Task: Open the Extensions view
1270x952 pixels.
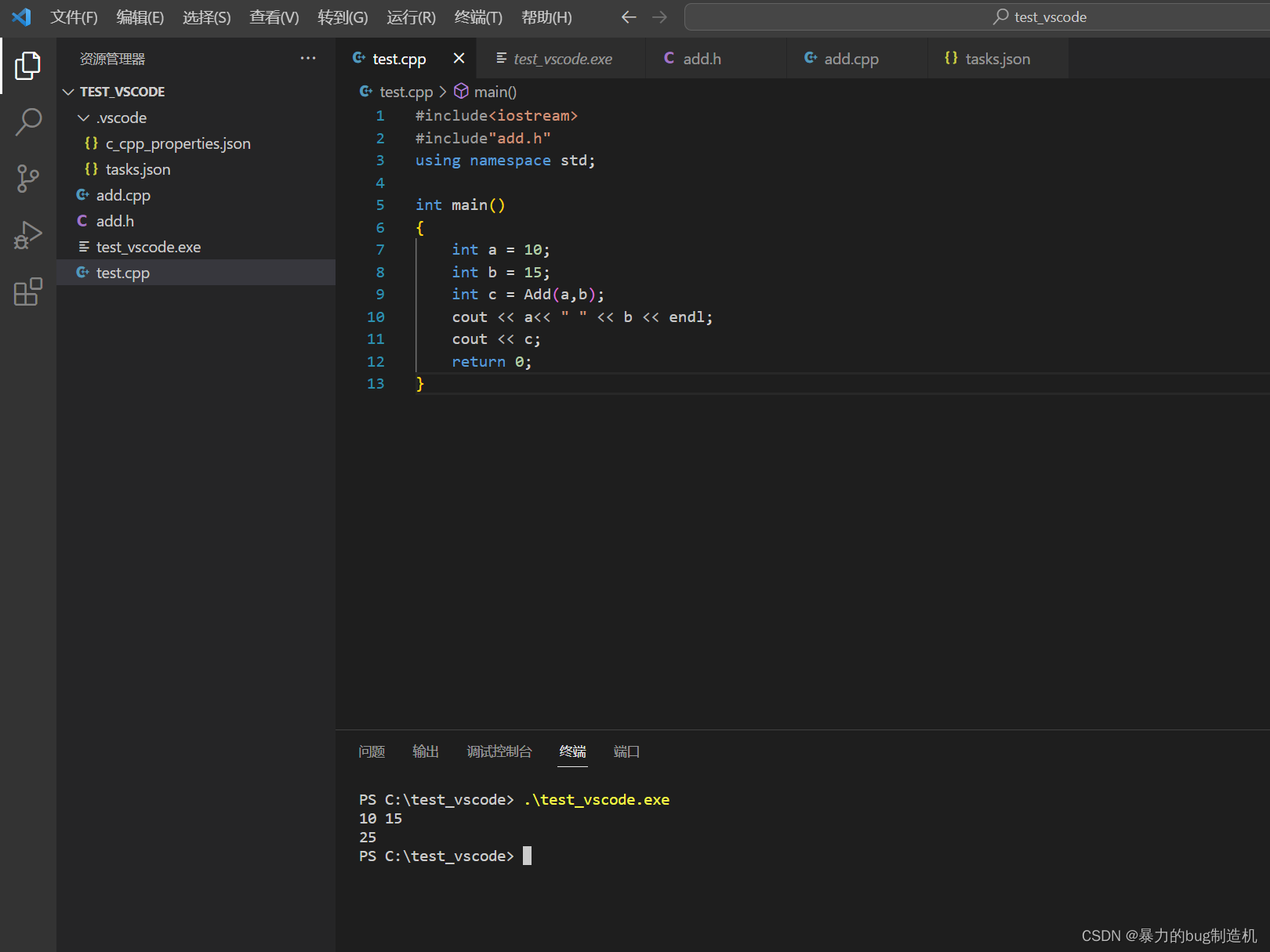Action: [28, 291]
